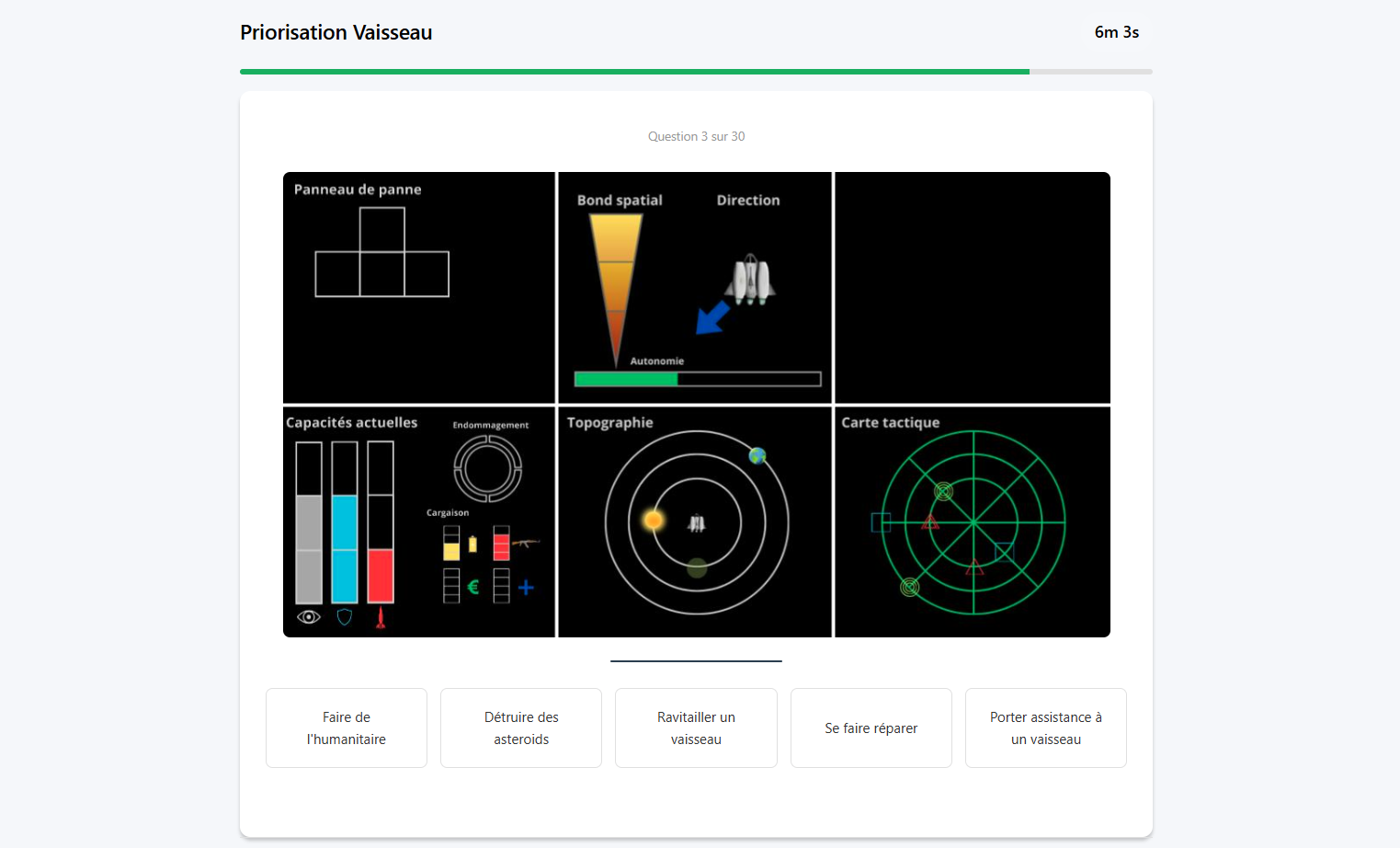The height and width of the screenshot is (848, 1400).
Task: Select 'Détruire des asteroids' option
Action: pyautogui.click(x=521, y=728)
